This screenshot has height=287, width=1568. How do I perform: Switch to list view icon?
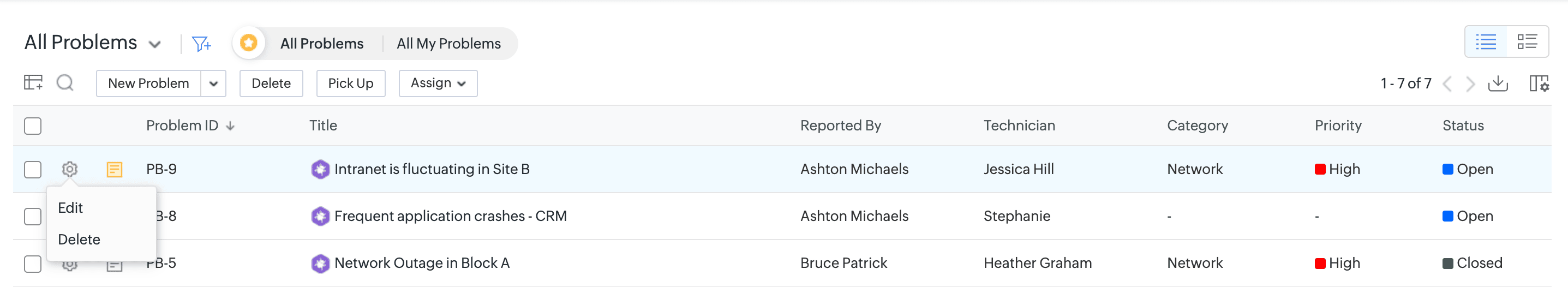(1486, 42)
